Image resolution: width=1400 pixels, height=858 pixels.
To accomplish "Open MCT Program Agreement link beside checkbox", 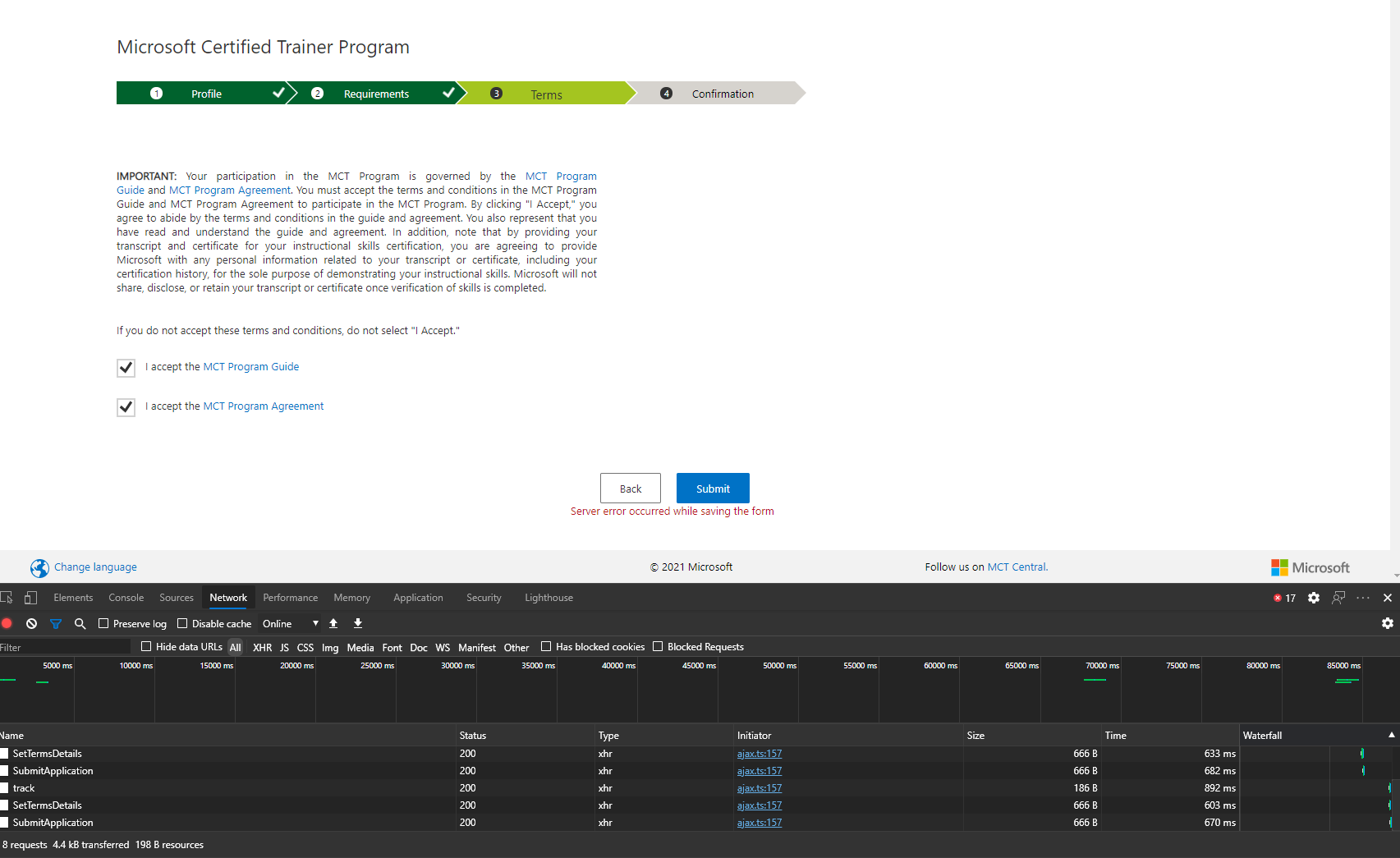I will (264, 406).
